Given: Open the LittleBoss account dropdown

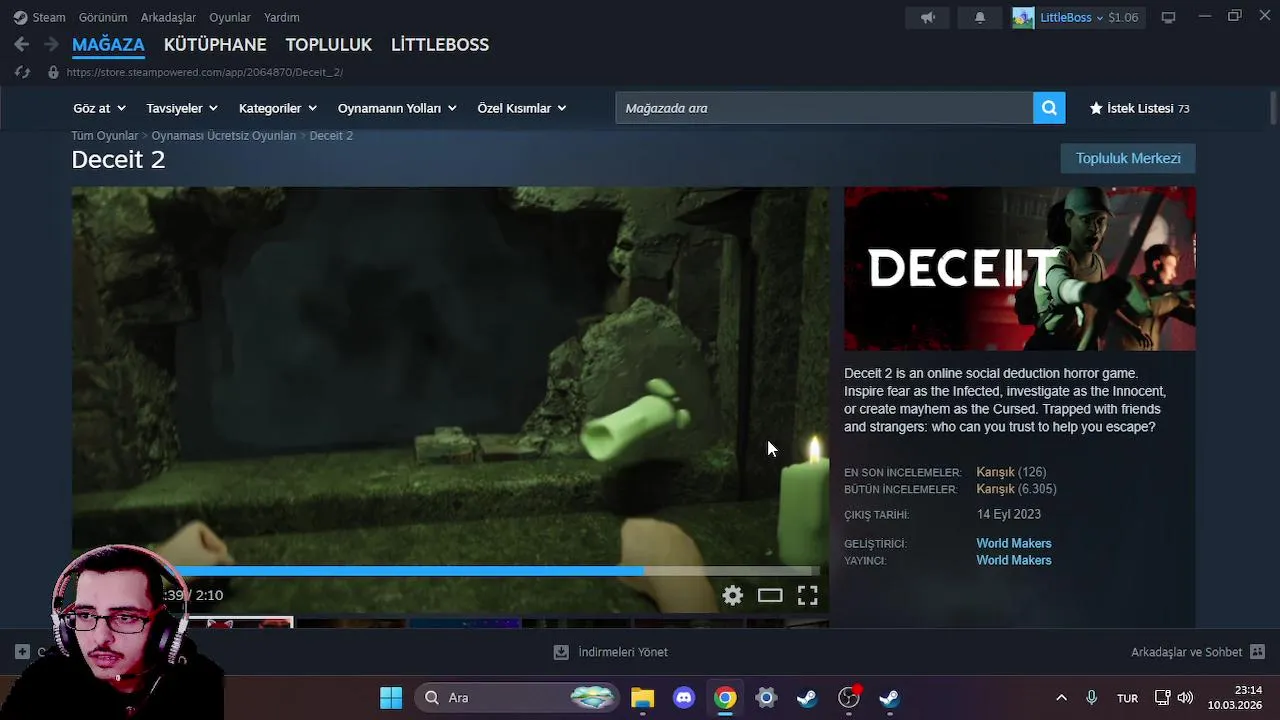Looking at the screenshot, I should (1071, 17).
